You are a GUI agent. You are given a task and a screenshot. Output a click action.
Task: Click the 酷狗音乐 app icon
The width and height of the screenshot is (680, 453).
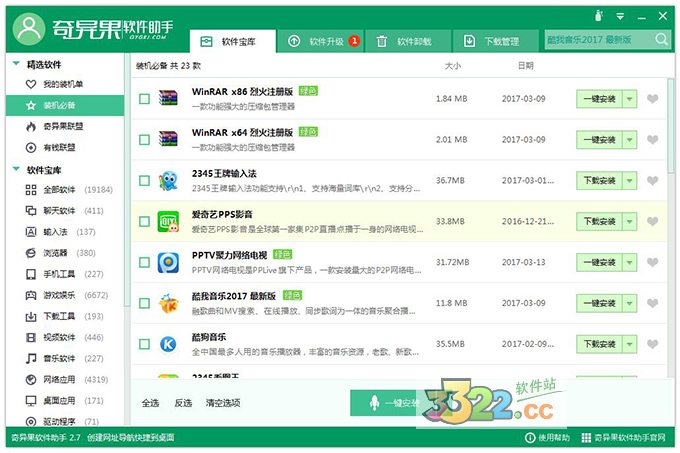click(168, 344)
